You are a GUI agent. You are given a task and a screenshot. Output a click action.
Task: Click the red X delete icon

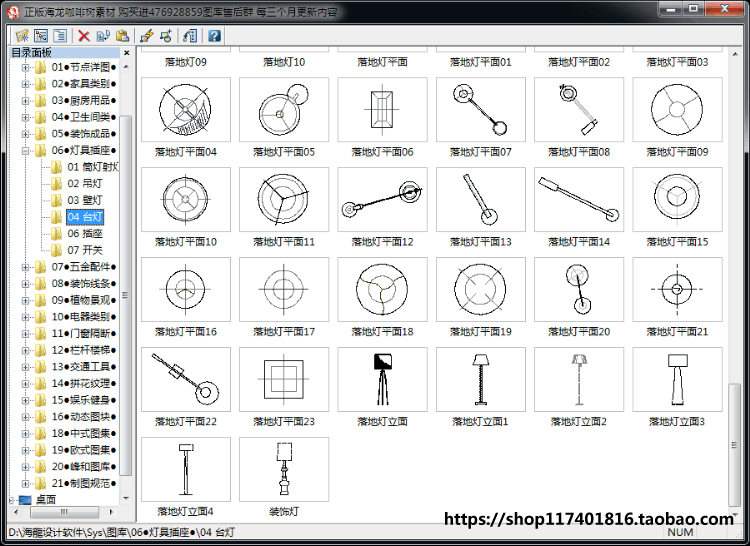click(84, 35)
